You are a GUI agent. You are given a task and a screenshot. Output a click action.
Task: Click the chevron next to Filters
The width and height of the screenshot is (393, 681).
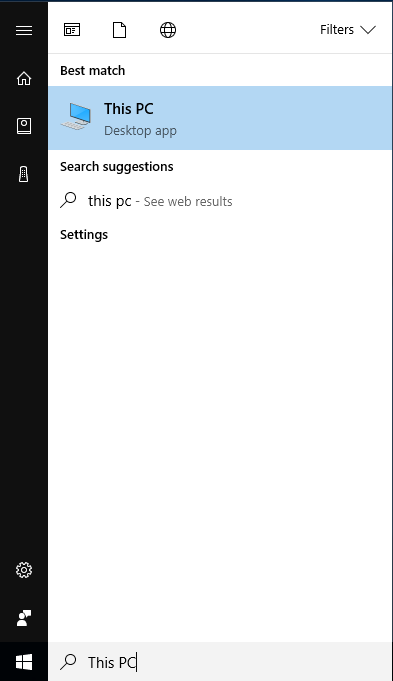click(x=368, y=30)
